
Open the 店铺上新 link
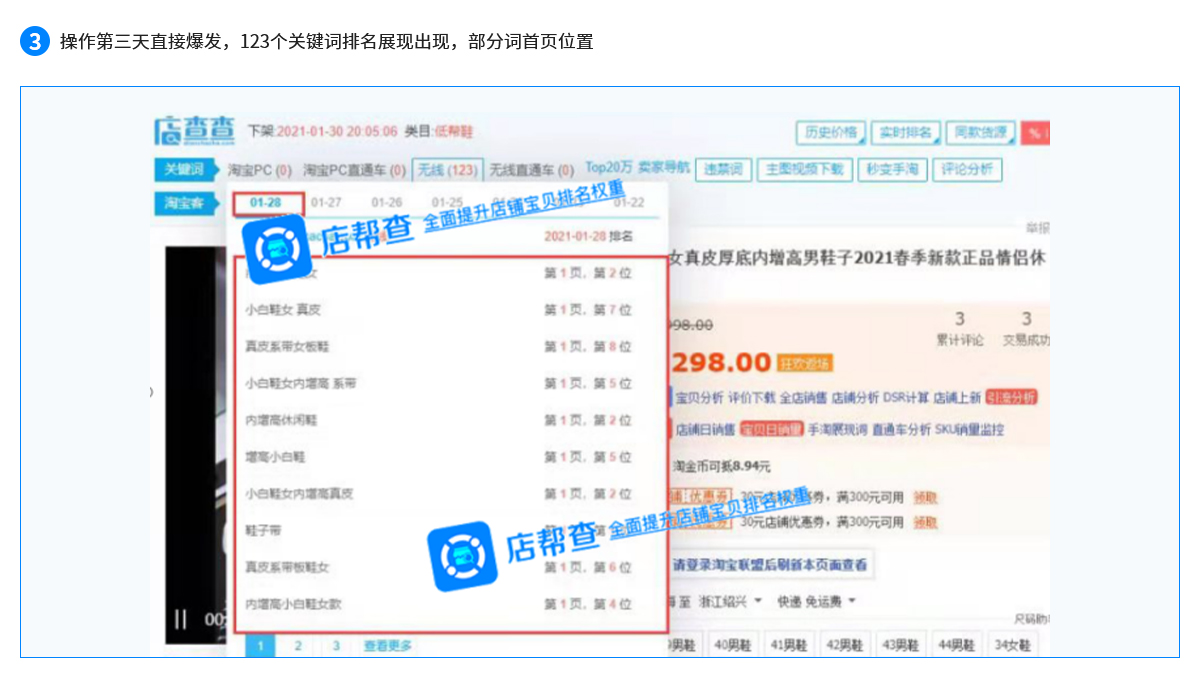point(957,397)
